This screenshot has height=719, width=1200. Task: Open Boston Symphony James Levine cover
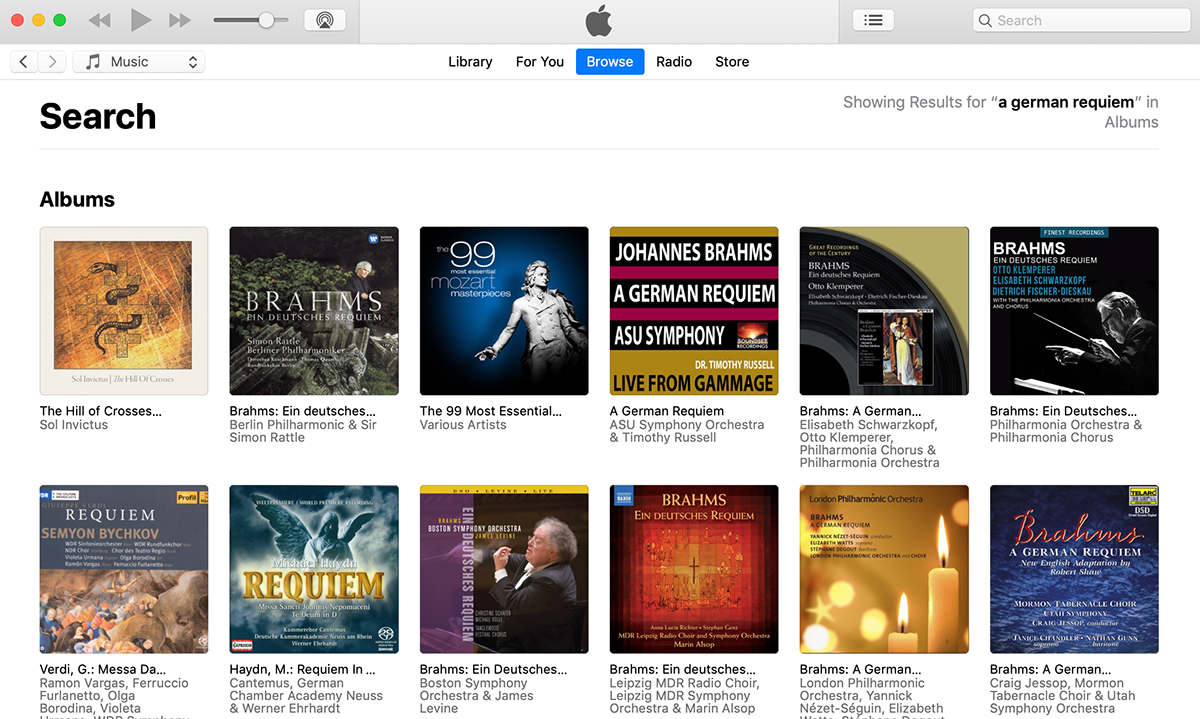coord(504,570)
